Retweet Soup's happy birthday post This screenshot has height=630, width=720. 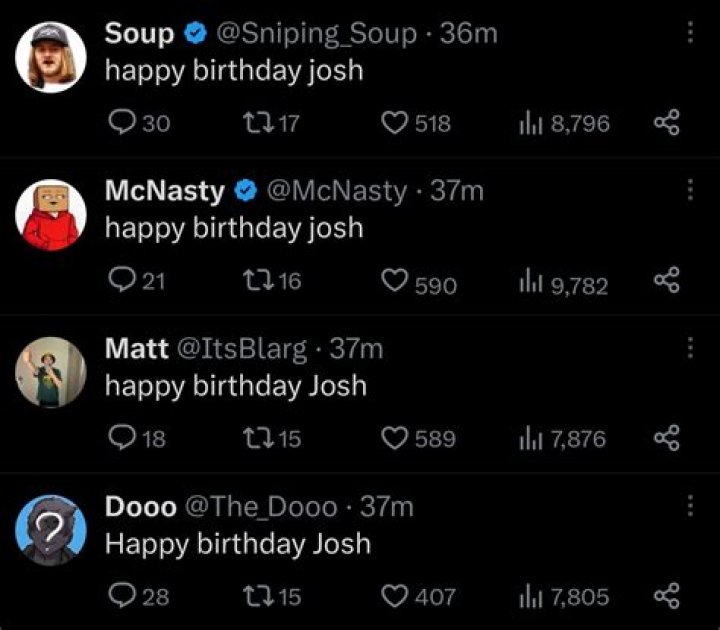tap(257, 124)
